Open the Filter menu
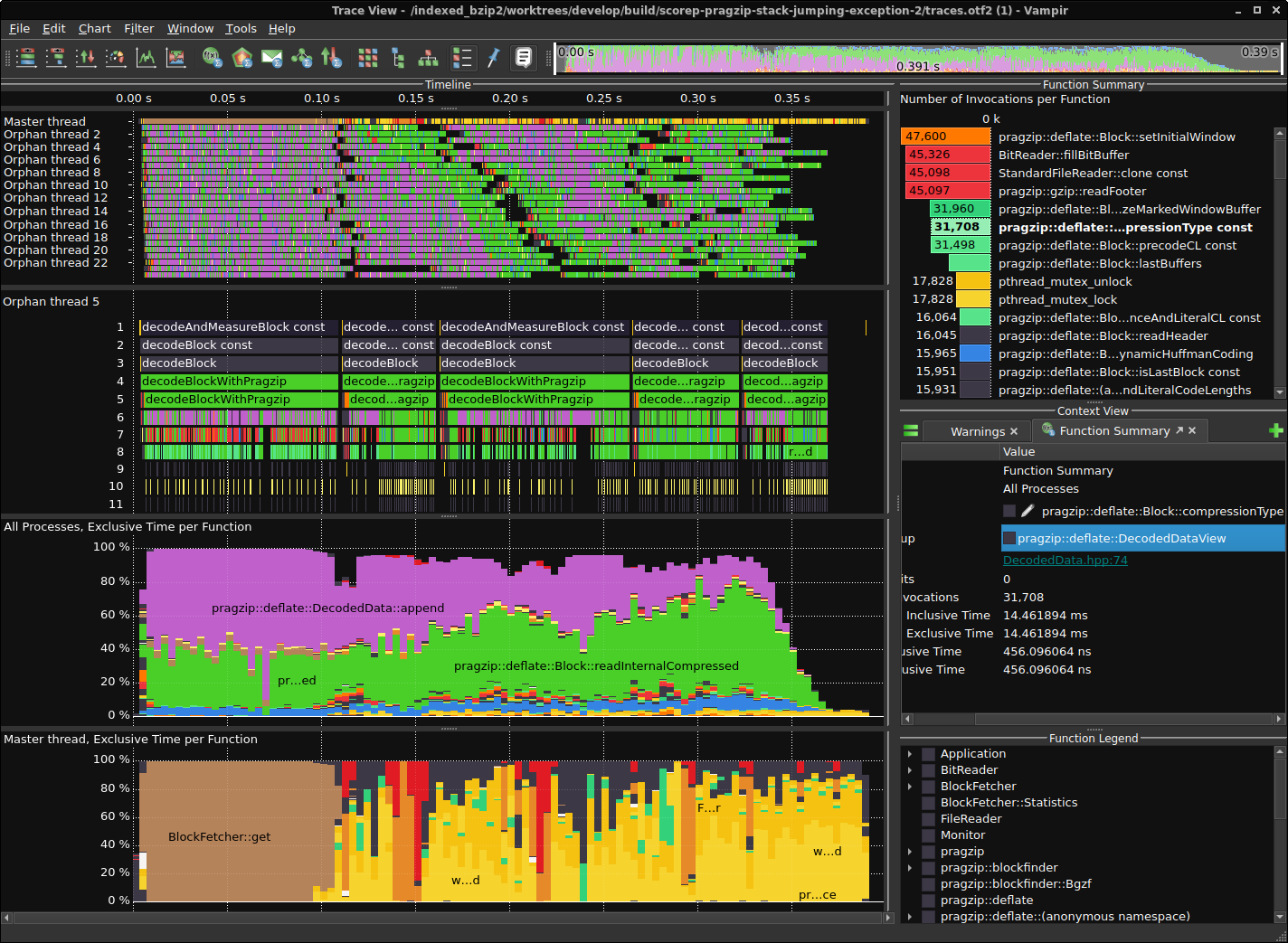This screenshot has height=943, width=1288. point(138,29)
